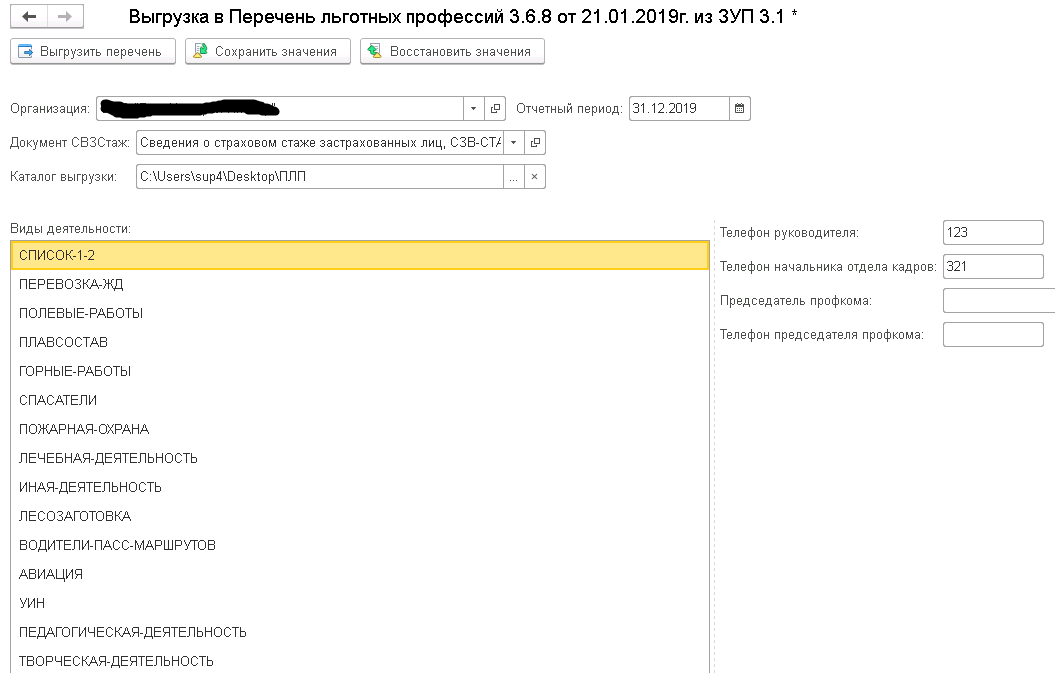Image resolution: width=1055 pixels, height=673 pixels.
Task: Click the Организация input field
Action: (x=280, y=108)
